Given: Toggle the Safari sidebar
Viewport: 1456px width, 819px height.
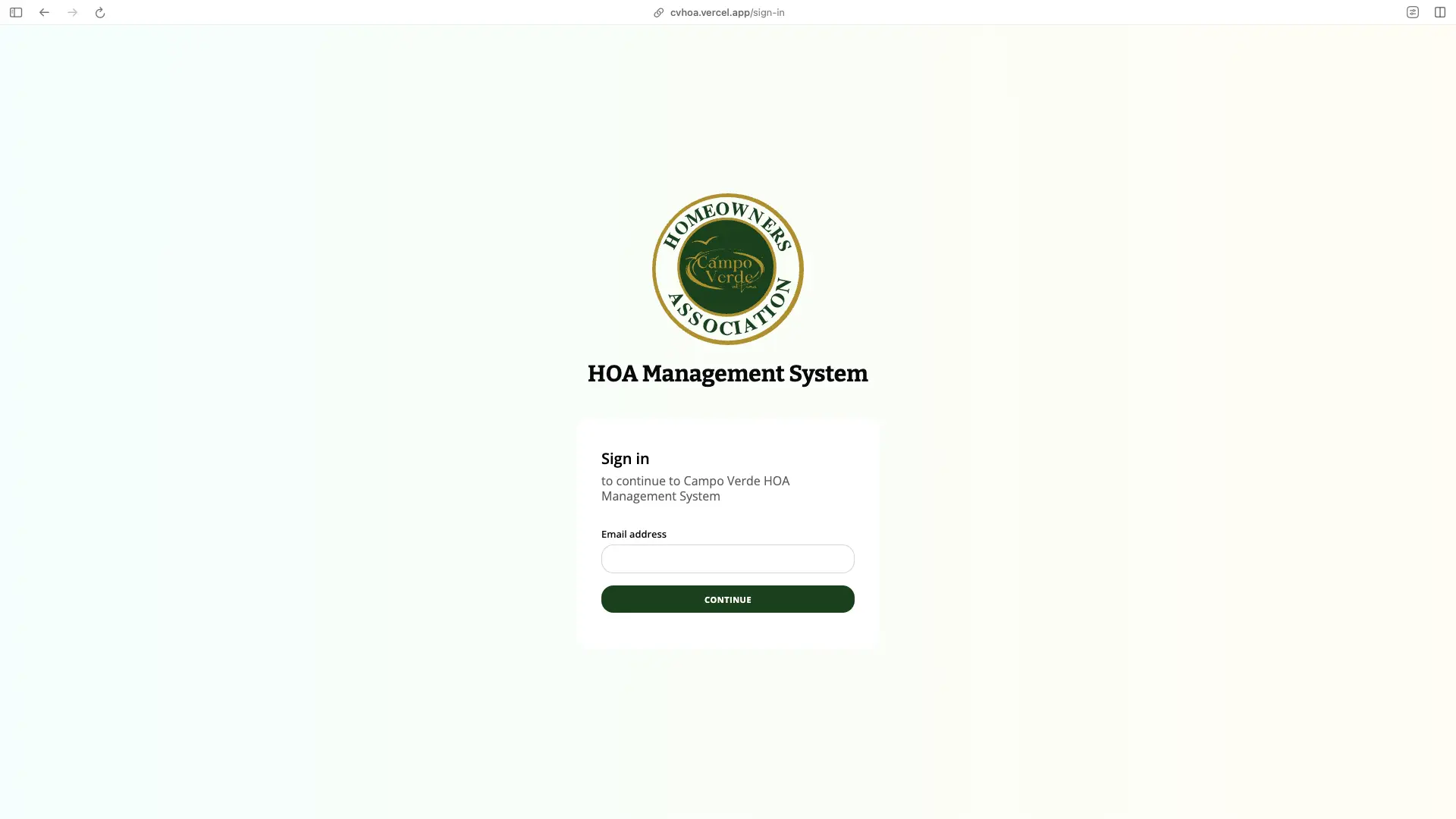Looking at the screenshot, I should click(x=15, y=12).
